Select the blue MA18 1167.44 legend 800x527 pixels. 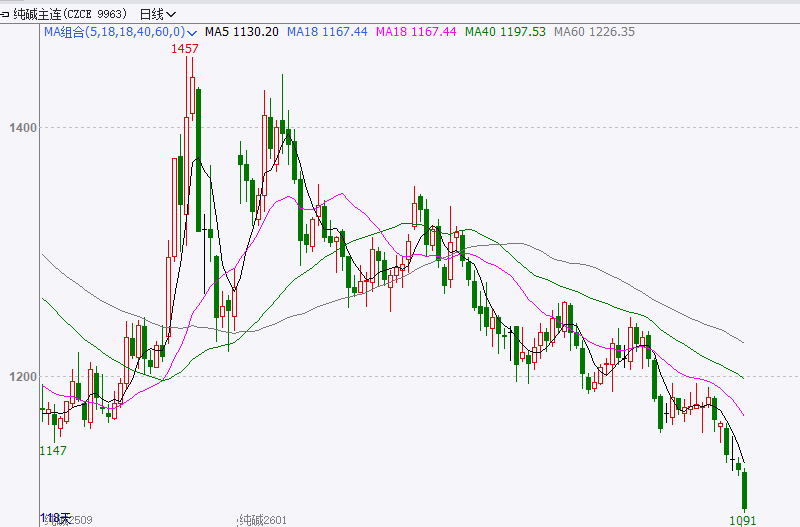point(324,32)
